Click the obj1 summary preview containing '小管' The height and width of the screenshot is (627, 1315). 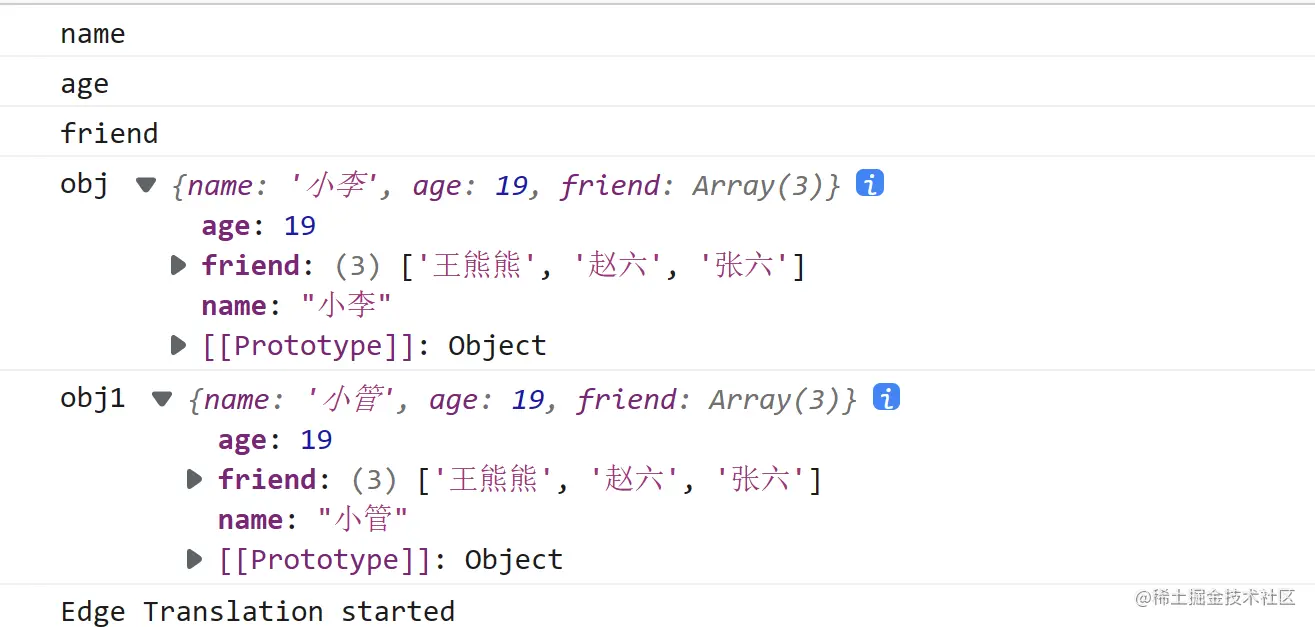[522, 399]
